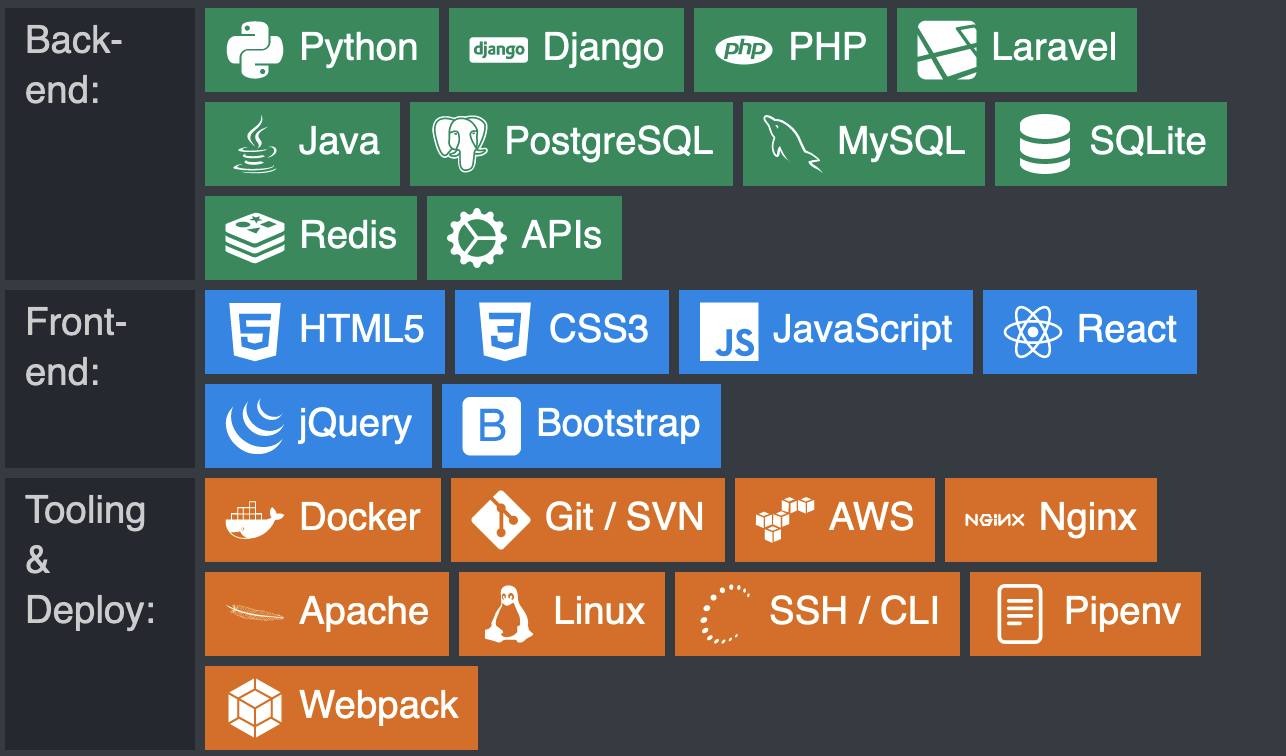Viewport: 1286px width, 756px height.
Task: Click the Pipenv document icon
Action: tap(1020, 614)
